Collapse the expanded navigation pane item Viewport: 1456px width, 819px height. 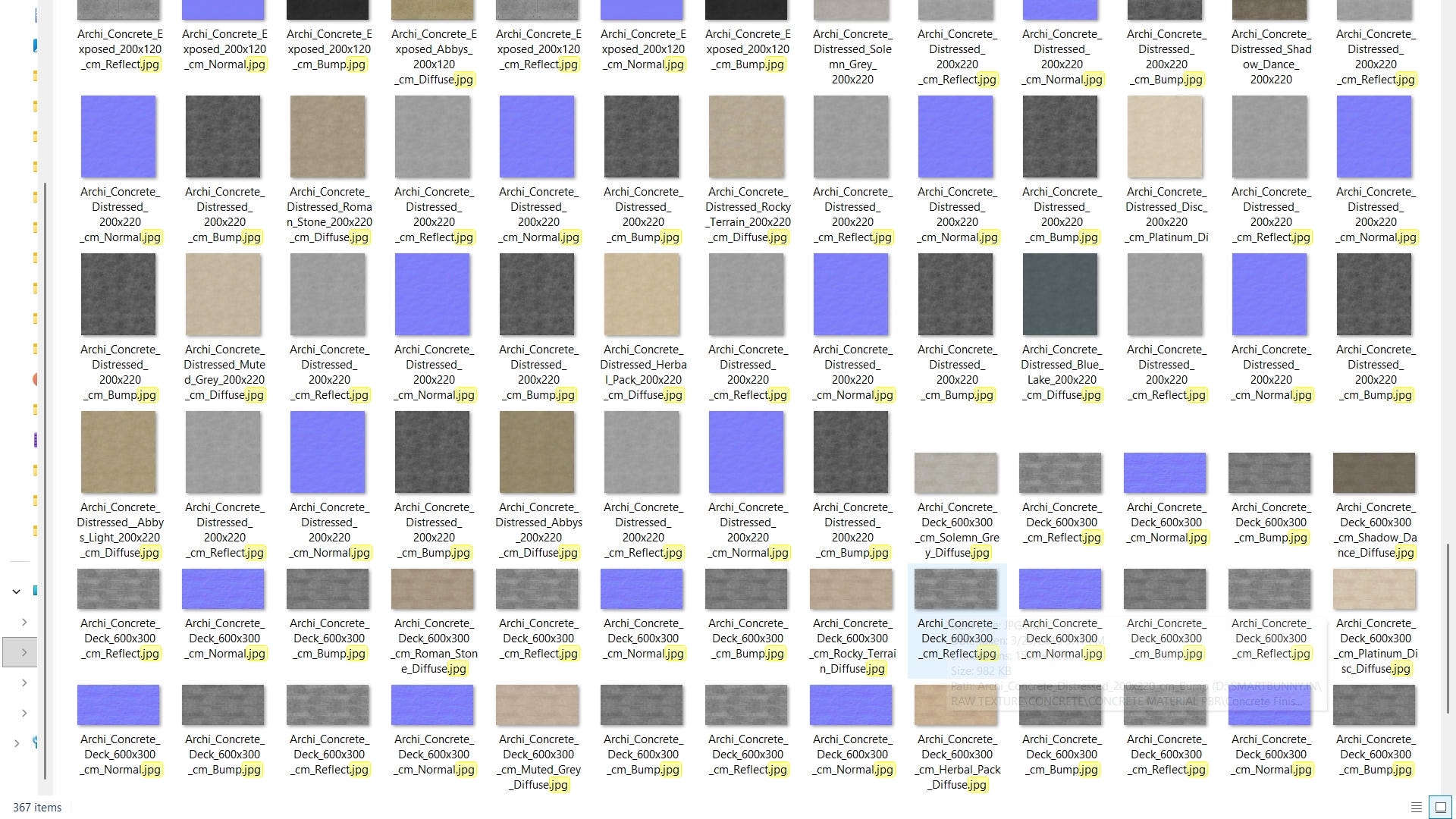[17, 591]
